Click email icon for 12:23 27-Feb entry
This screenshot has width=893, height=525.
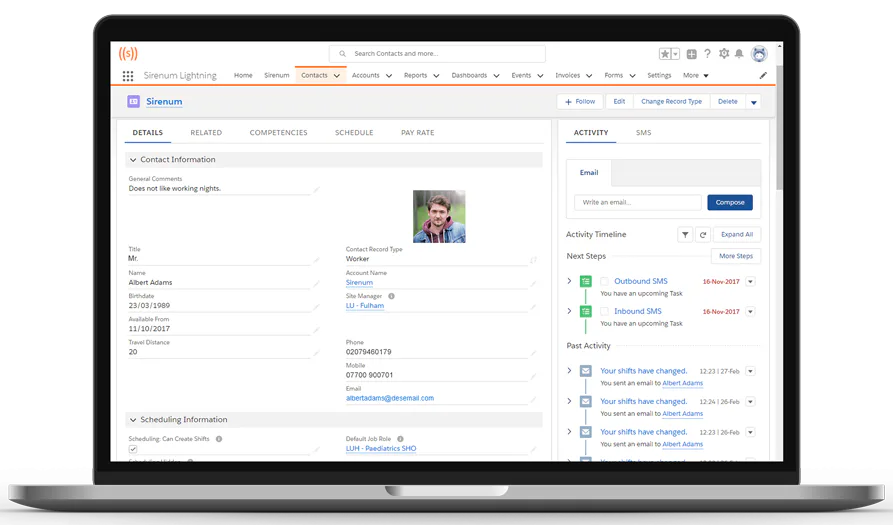point(585,371)
